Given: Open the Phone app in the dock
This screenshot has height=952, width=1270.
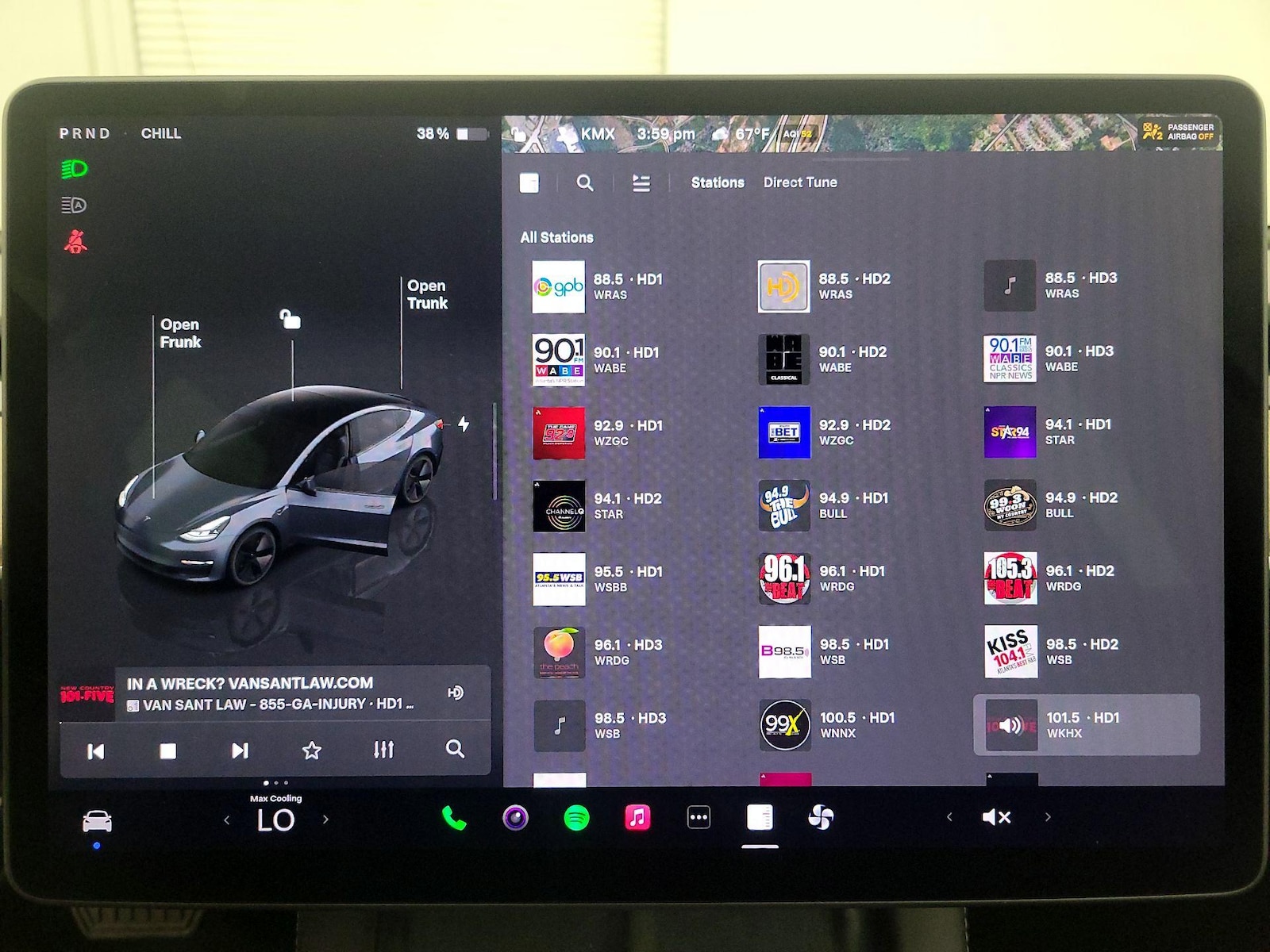Looking at the screenshot, I should [x=453, y=818].
